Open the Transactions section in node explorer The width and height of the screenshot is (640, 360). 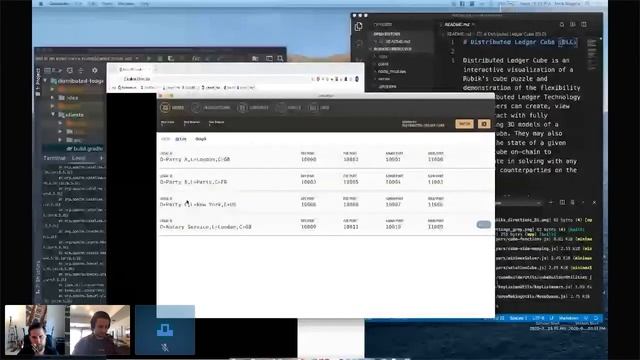point(211,108)
